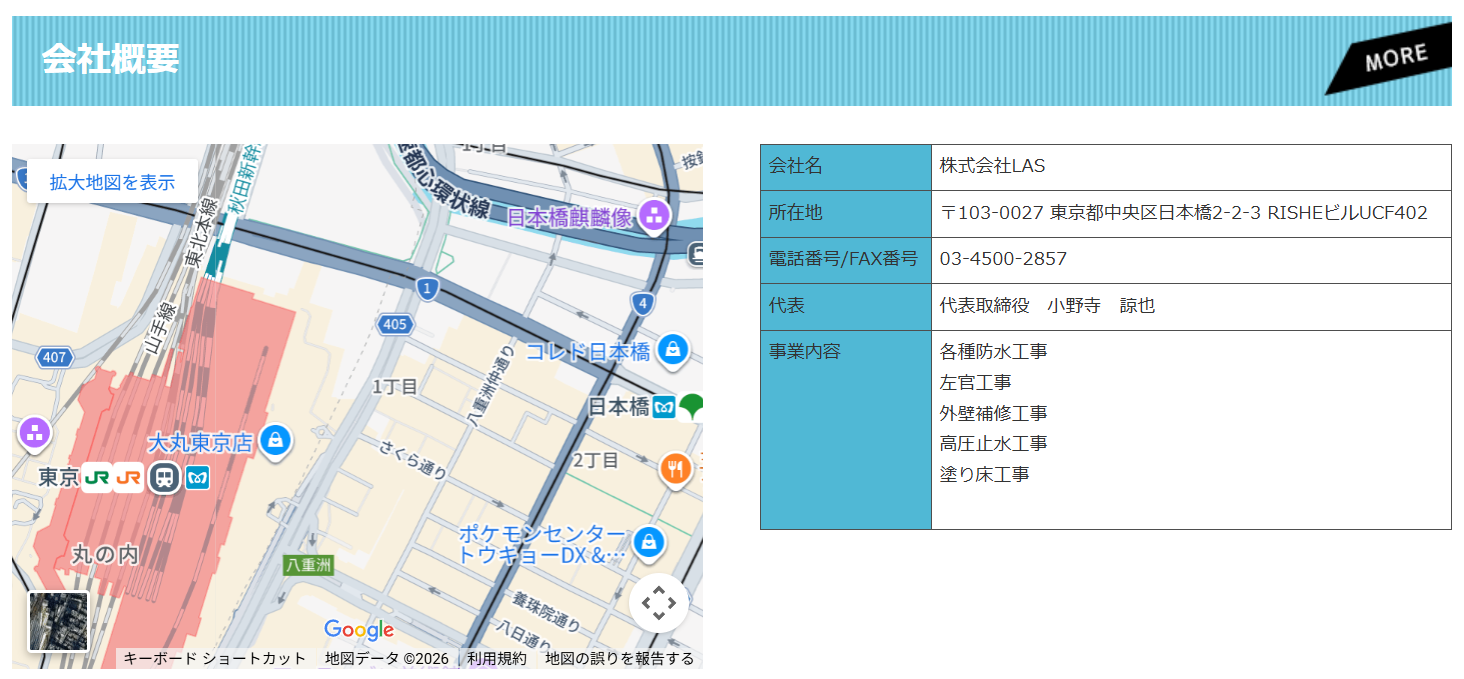Screen dimensions: 1464x679
Task: Open the enlarged map via 拡大地図を表示
Action: tap(111, 181)
